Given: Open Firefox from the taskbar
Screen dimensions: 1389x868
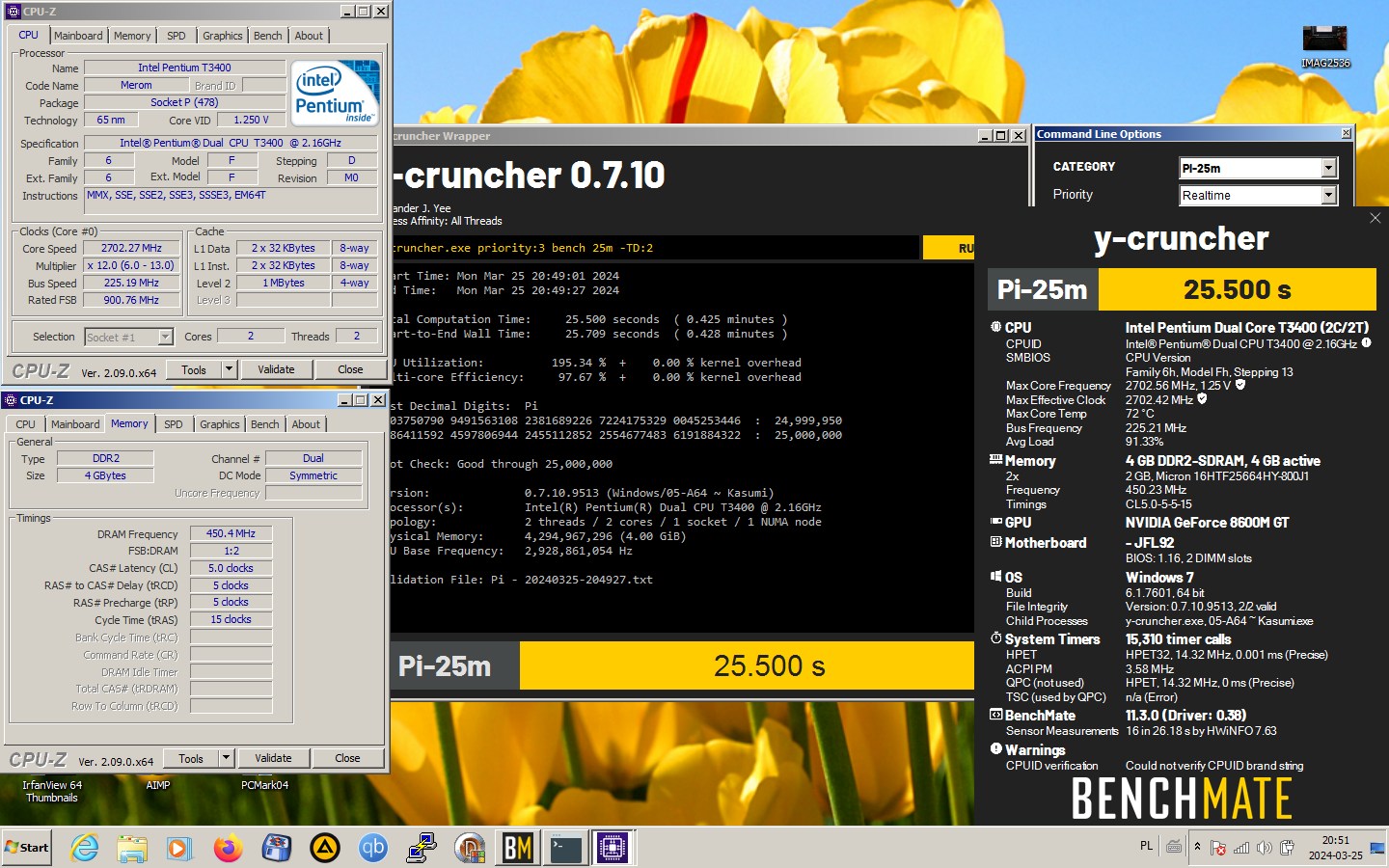Looking at the screenshot, I should click(228, 848).
